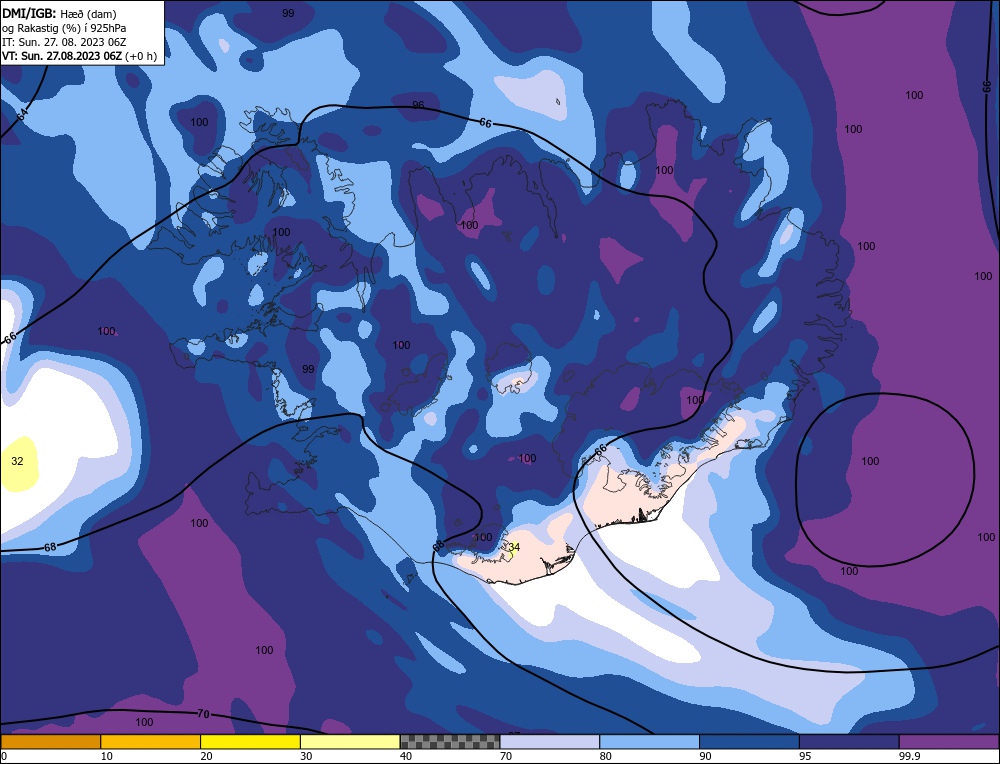Select the purple legend swatch above 99.9
Viewport: 1000px width, 764px height.
point(949,742)
